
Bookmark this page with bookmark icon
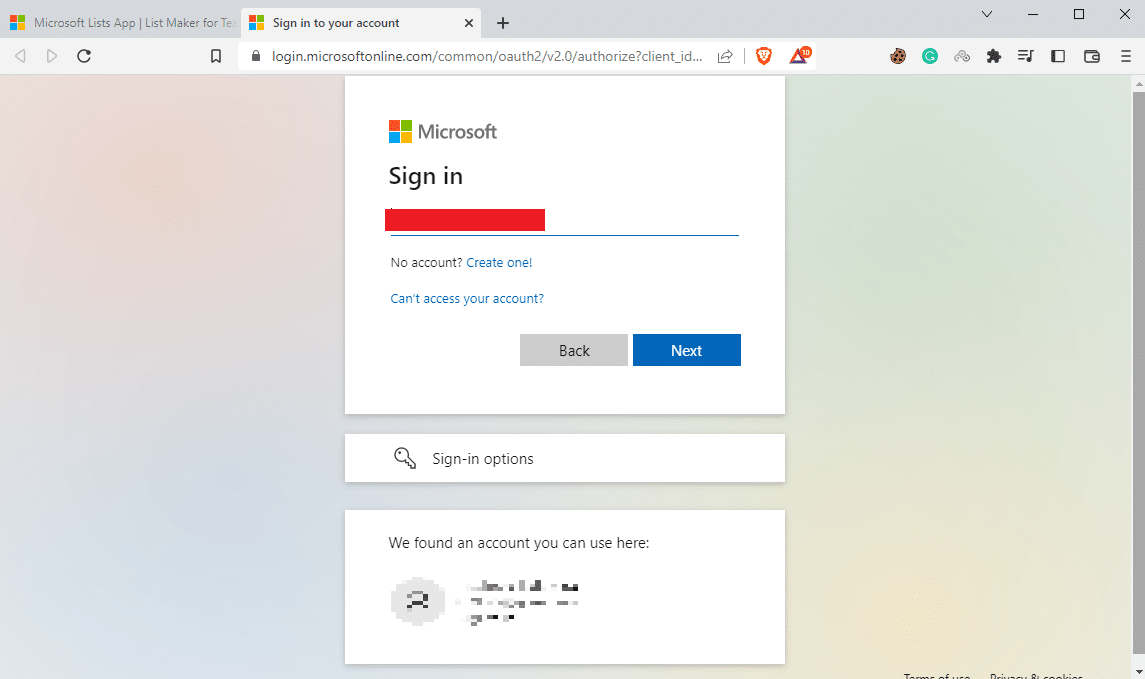[215, 56]
